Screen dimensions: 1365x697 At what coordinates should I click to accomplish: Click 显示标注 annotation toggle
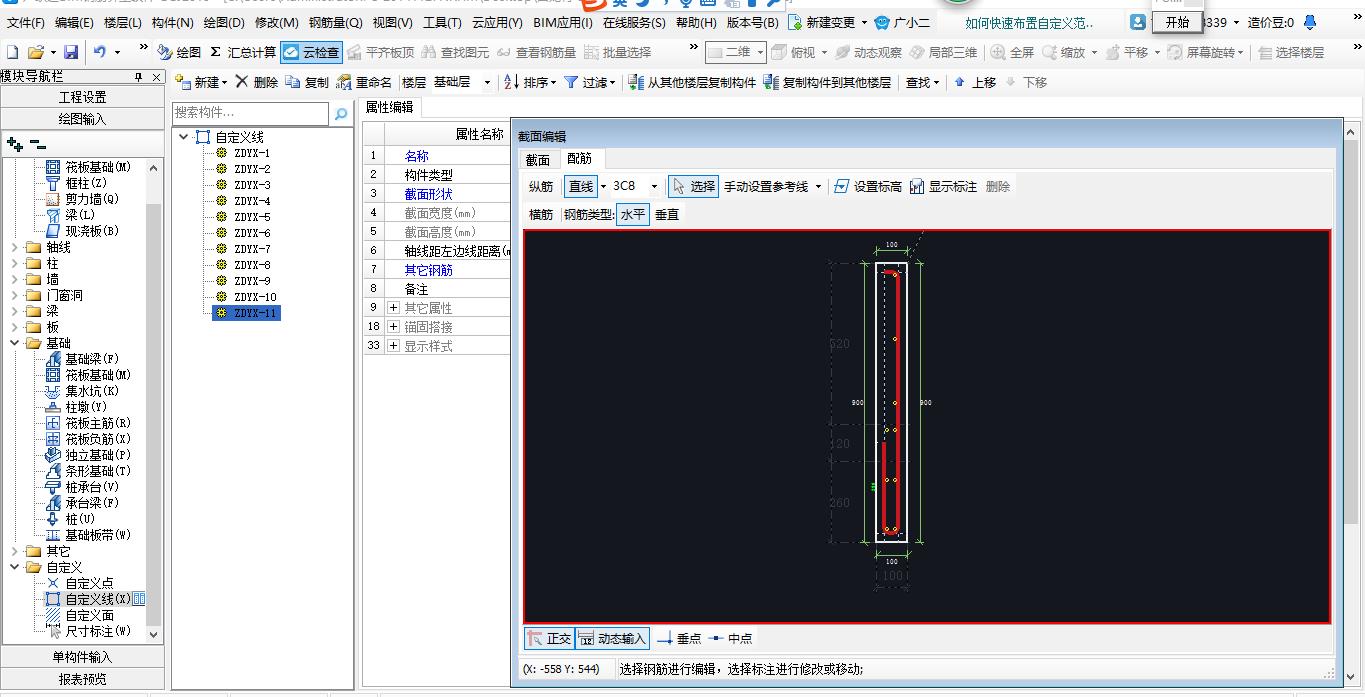point(943,186)
